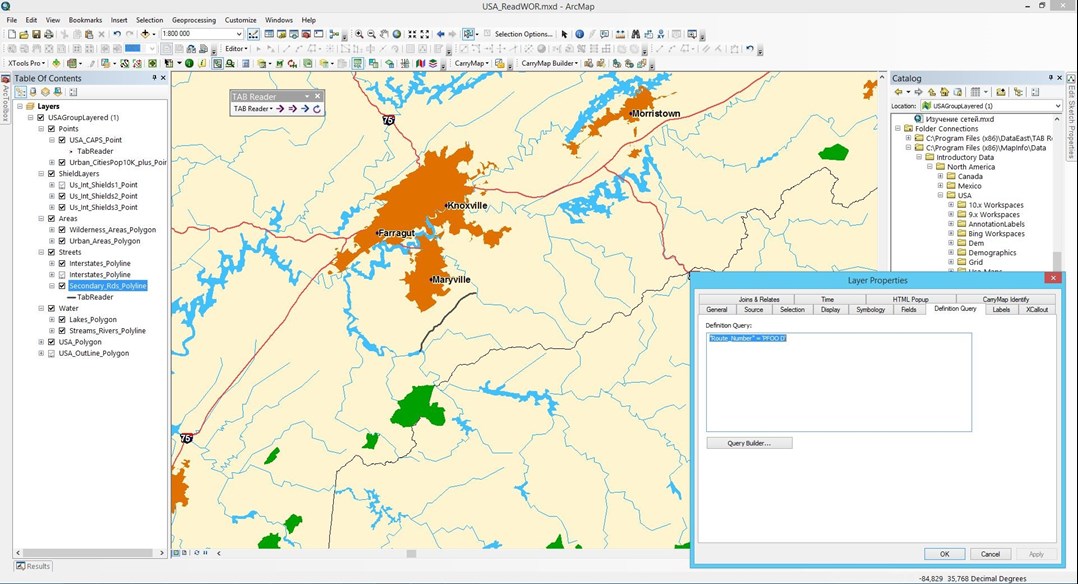Click the Query Builder... button

coord(749,443)
